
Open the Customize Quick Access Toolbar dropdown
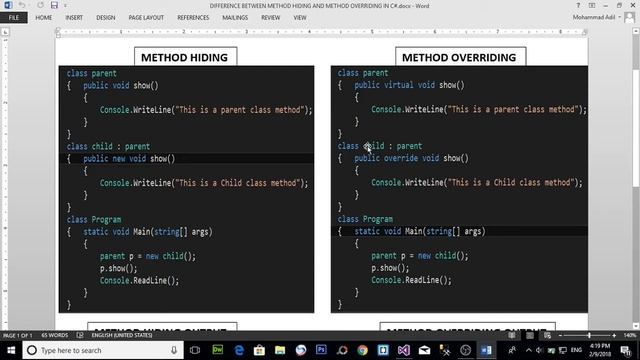[x=65, y=6]
